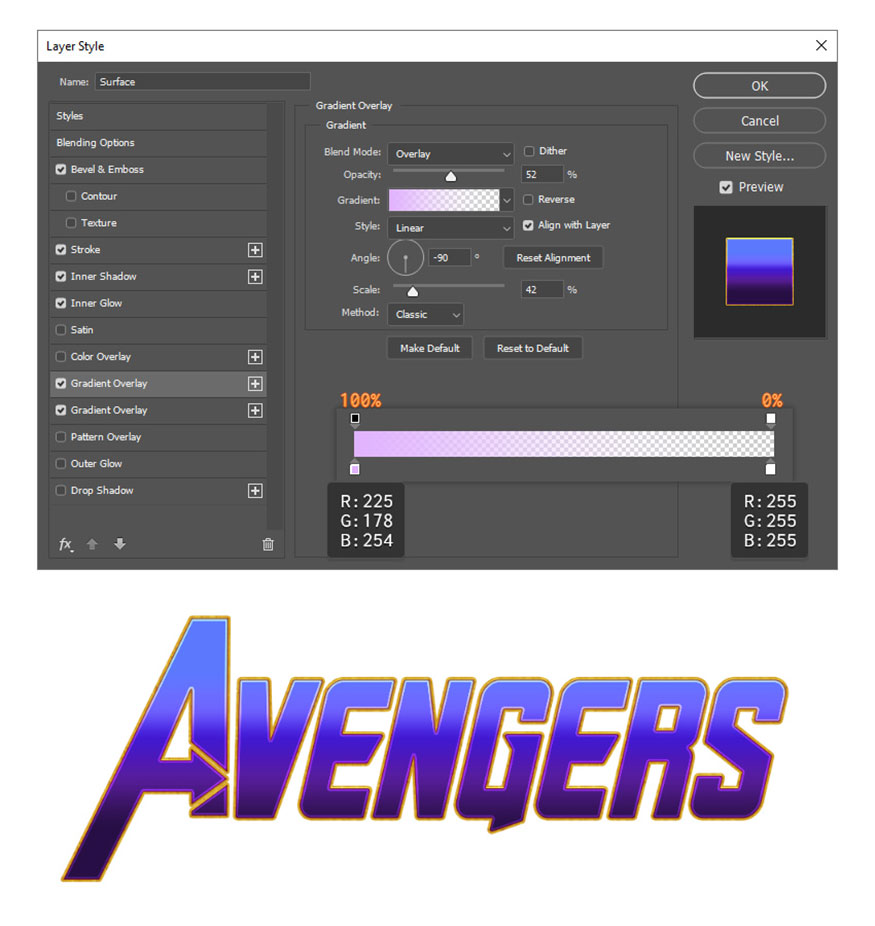Toggle Bevel & Emboss checkbox
Screen dimensions: 875x926
click(x=61, y=169)
